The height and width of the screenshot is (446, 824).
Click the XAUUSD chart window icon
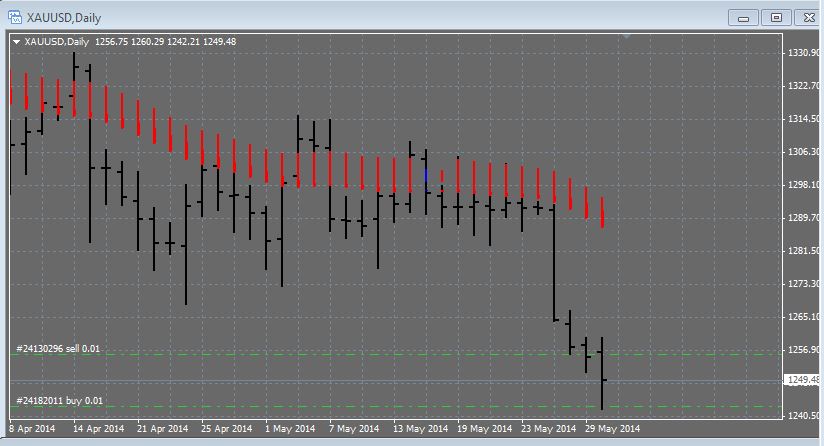coord(15,17)
